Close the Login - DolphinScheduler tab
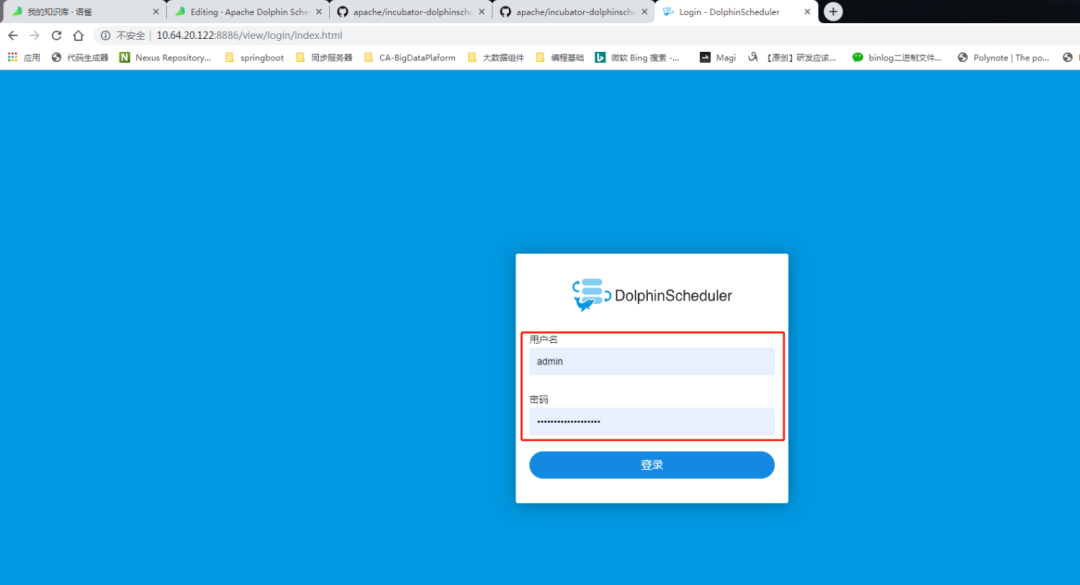Screen dimensions: 1080x585 coord(807,12)
